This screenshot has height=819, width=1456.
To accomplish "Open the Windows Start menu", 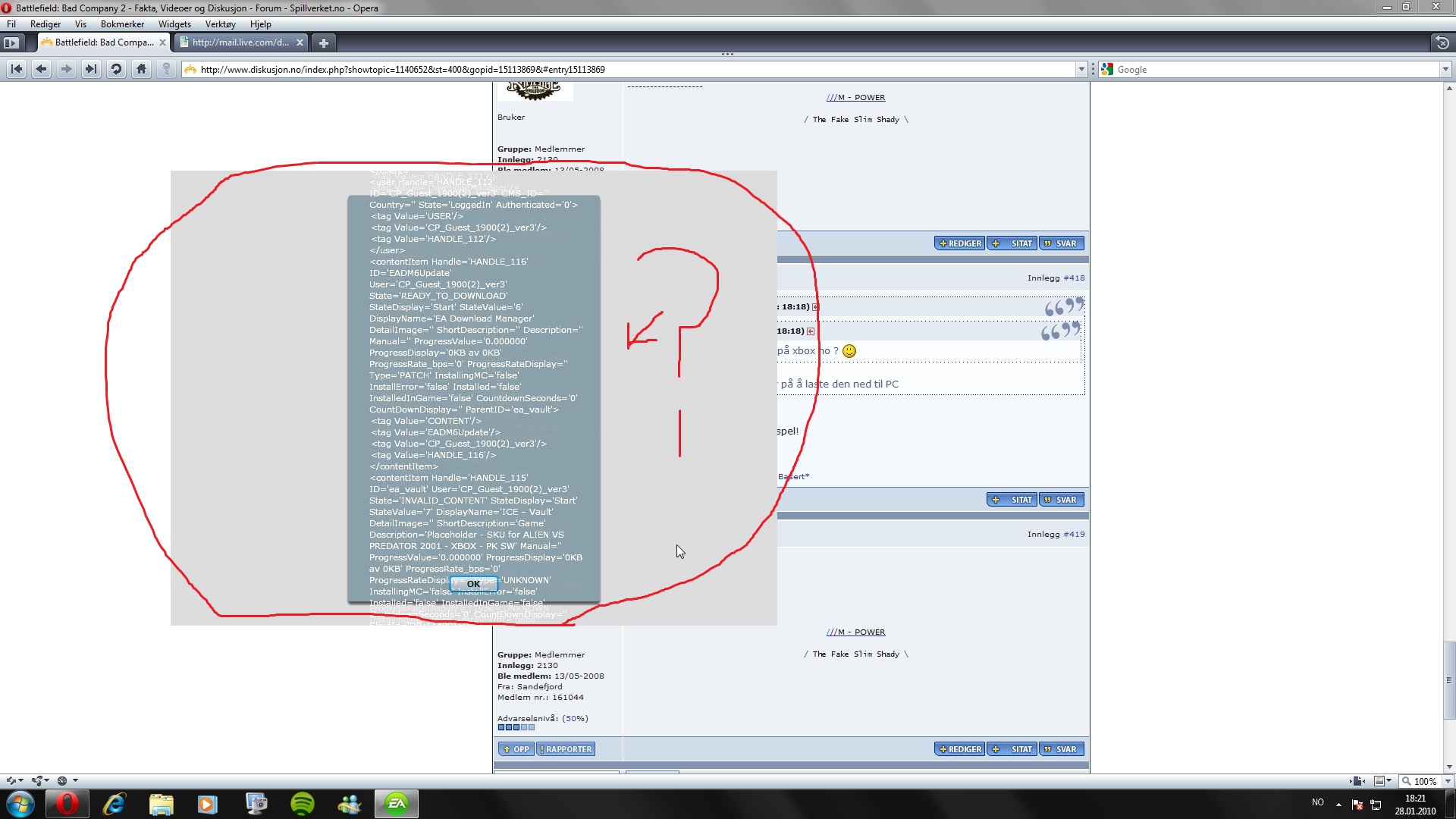I will pos(20,804).
